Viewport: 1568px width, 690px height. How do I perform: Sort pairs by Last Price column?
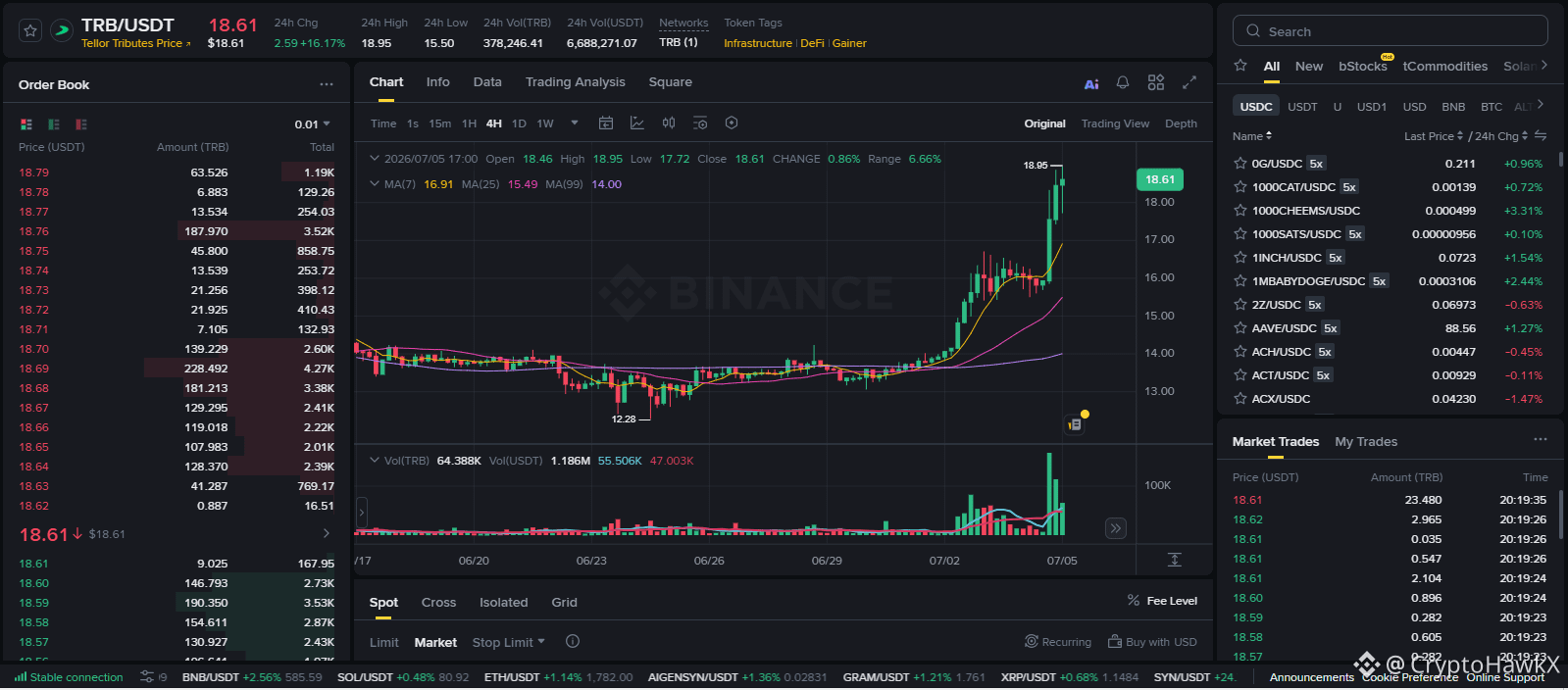(x=1433, y=136)
